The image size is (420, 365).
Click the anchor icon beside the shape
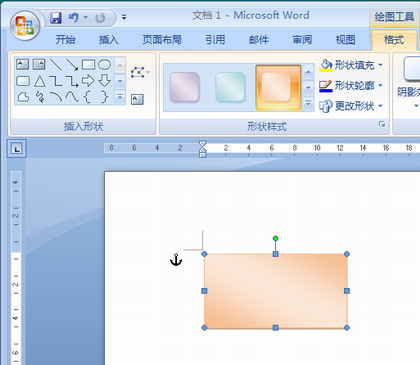click(x=176, y=259)
